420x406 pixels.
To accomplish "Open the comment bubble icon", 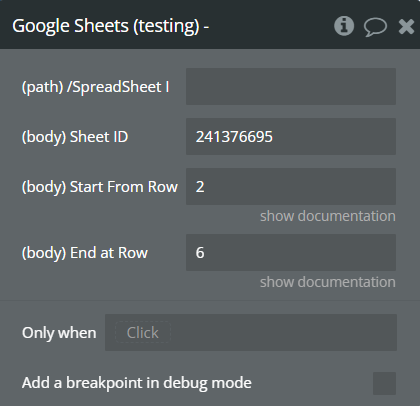I will pos(375,27).
